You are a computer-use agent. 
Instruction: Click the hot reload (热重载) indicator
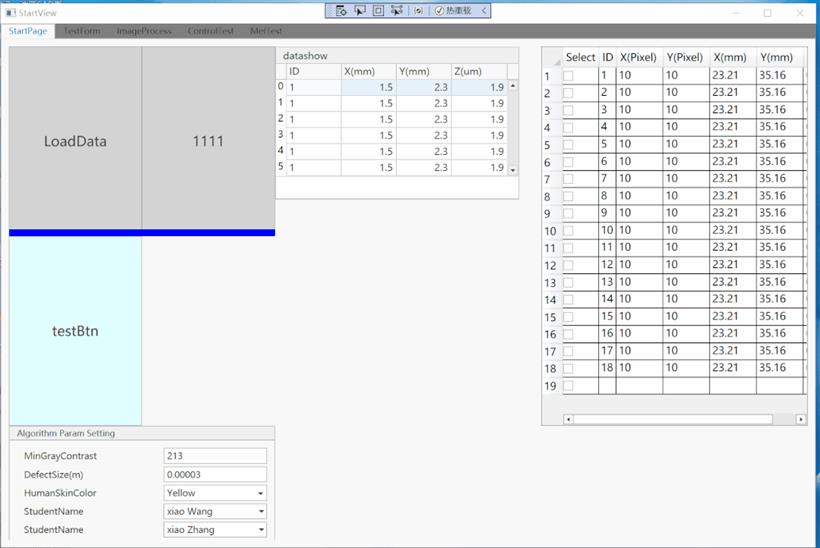tap(454, 10)
